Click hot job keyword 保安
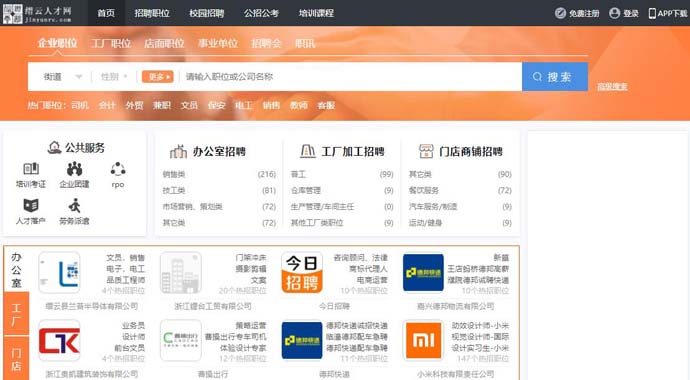 (x=217, y=106)
